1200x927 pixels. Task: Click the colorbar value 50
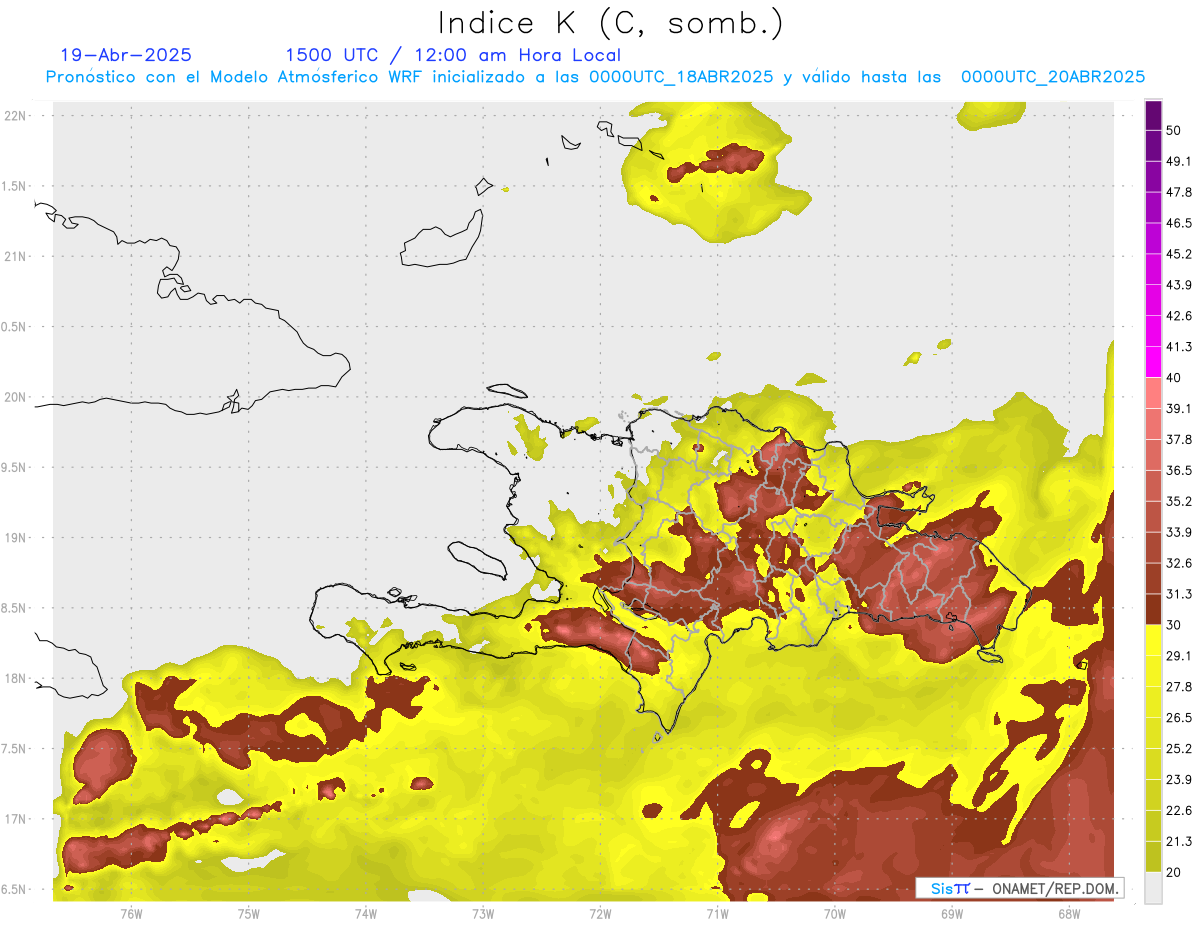(x=1174, y=130)
